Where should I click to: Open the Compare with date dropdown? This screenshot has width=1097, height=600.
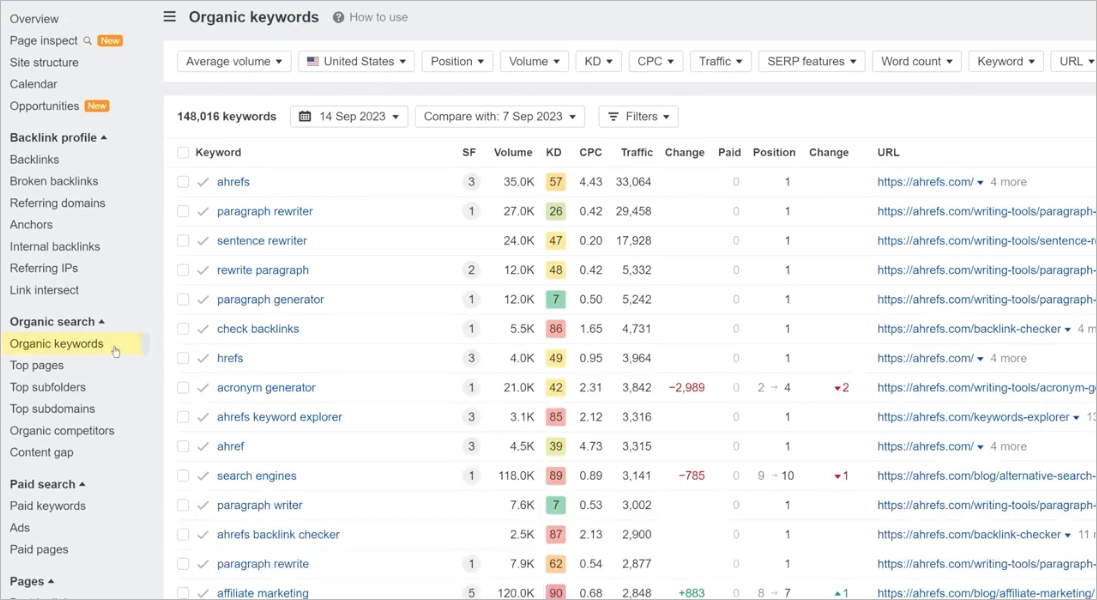[x=499, y=116]
